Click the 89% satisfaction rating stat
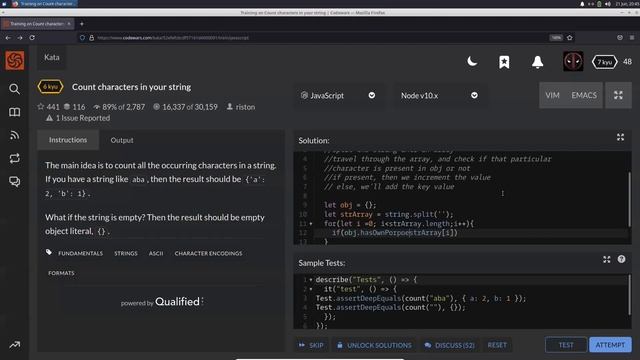The image size is (640, 360). 119,107
